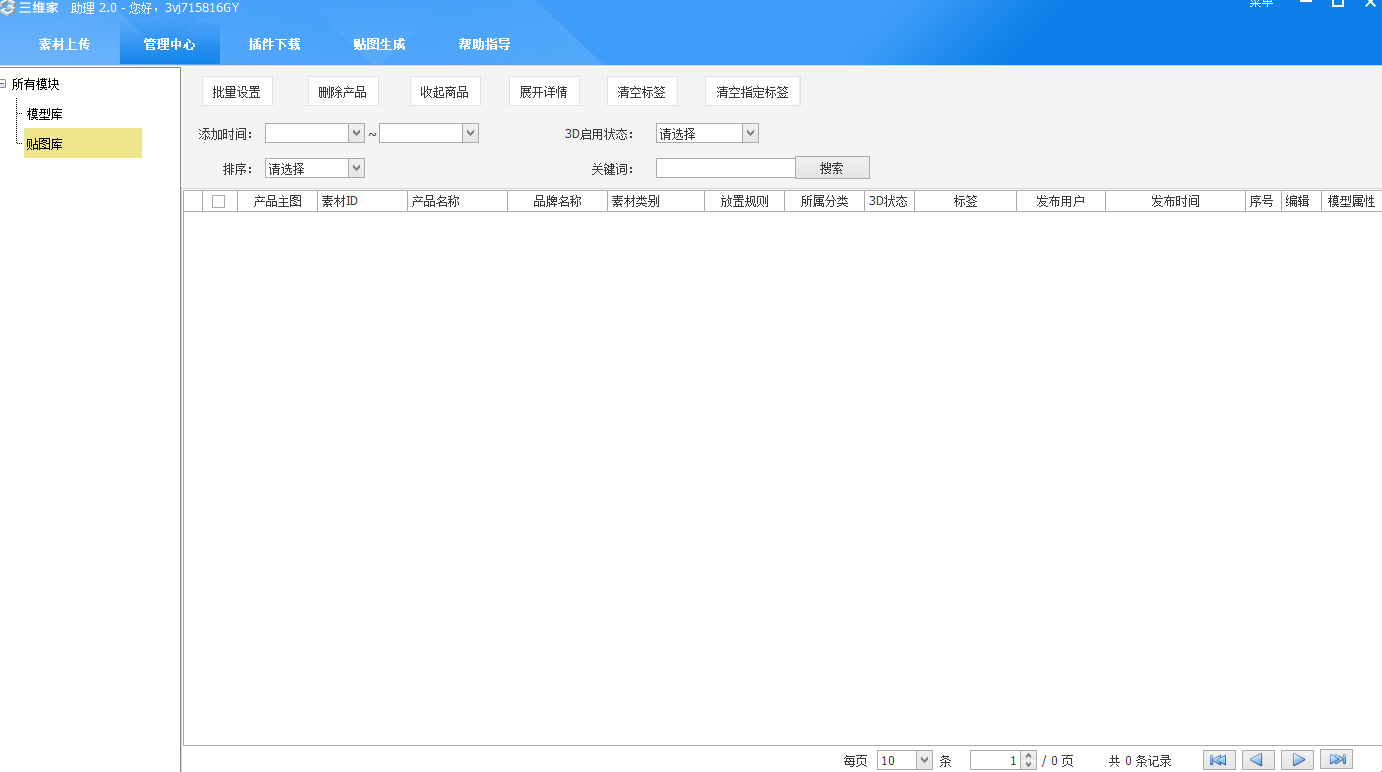
Task: Click the 素材类别 column header
Action: coord(656,201)
